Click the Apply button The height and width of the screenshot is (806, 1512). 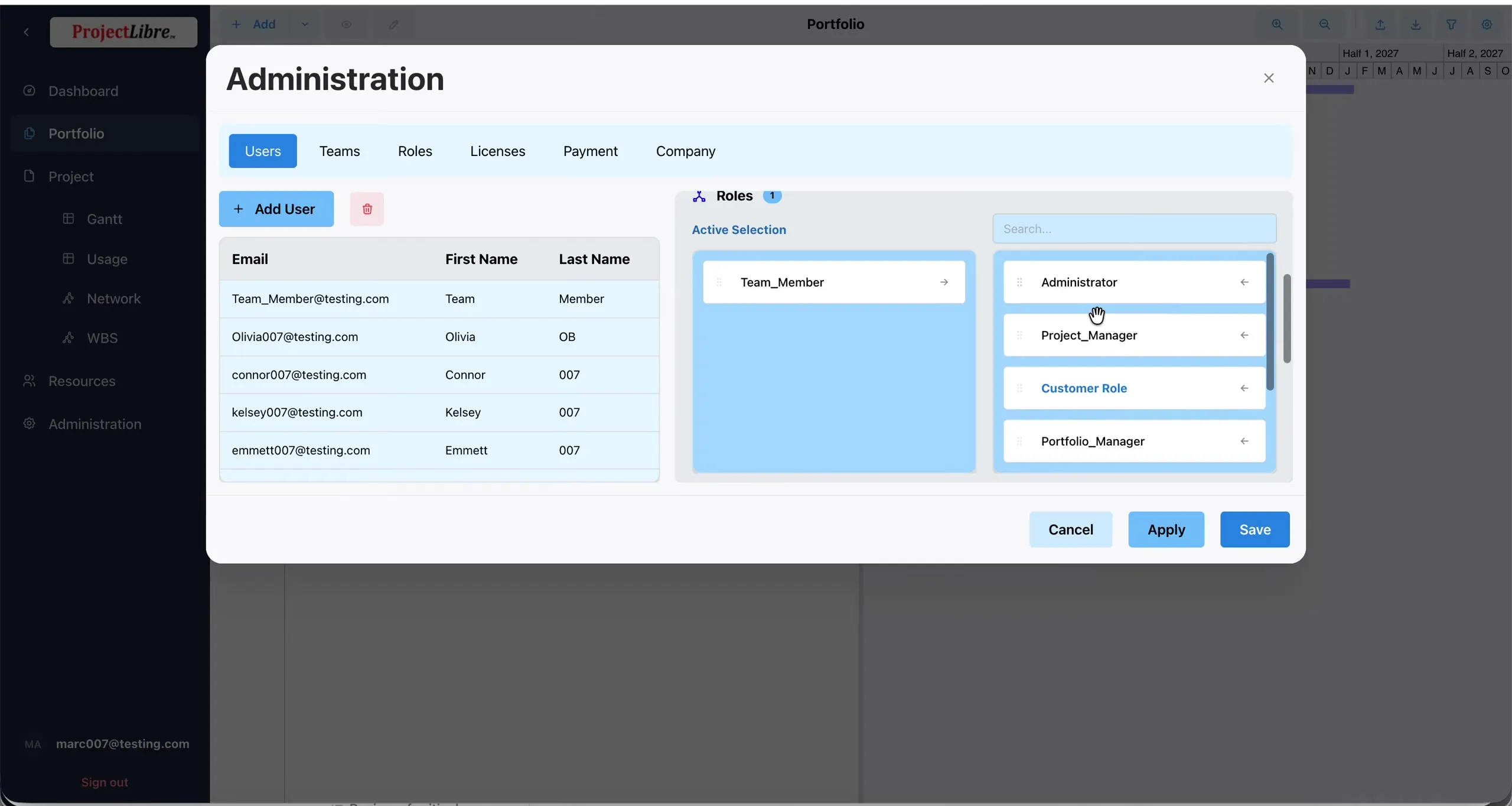tap(1166, 529)
